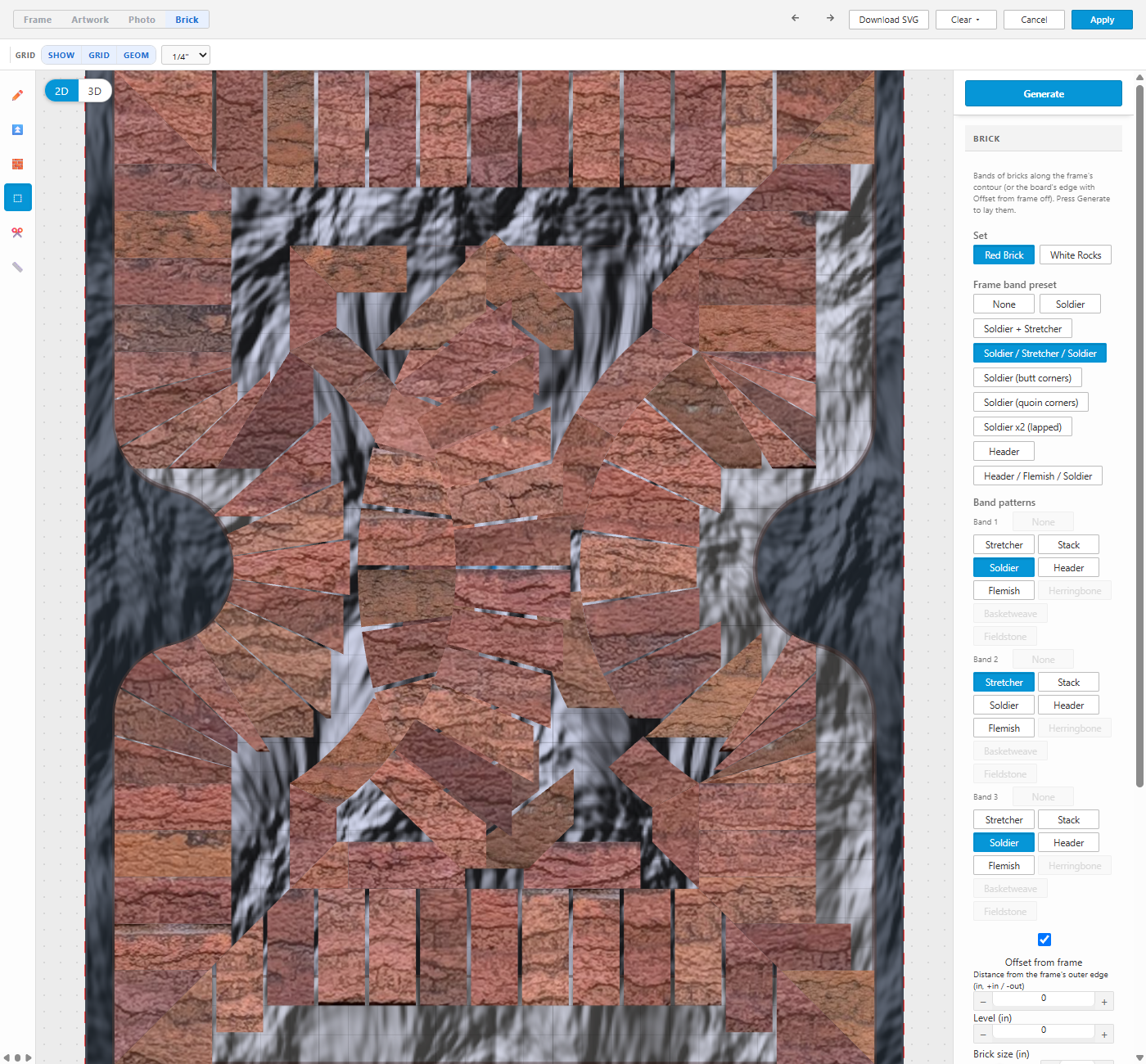Open the Clear dropdown menu
This screenshot has height=1064, width=1146.
tap(966, 20)
